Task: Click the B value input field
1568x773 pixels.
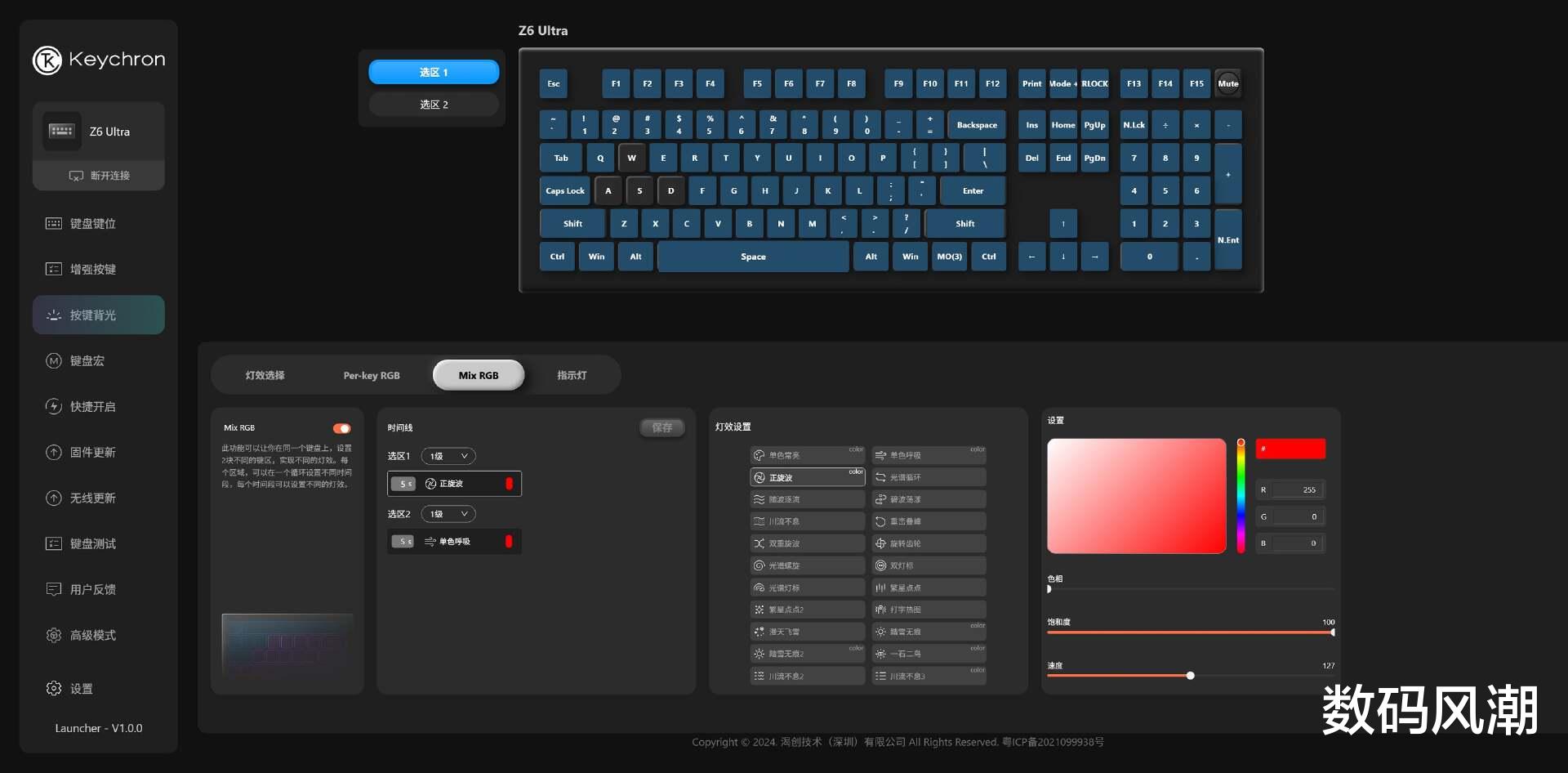Action: tap(1298, 543)
